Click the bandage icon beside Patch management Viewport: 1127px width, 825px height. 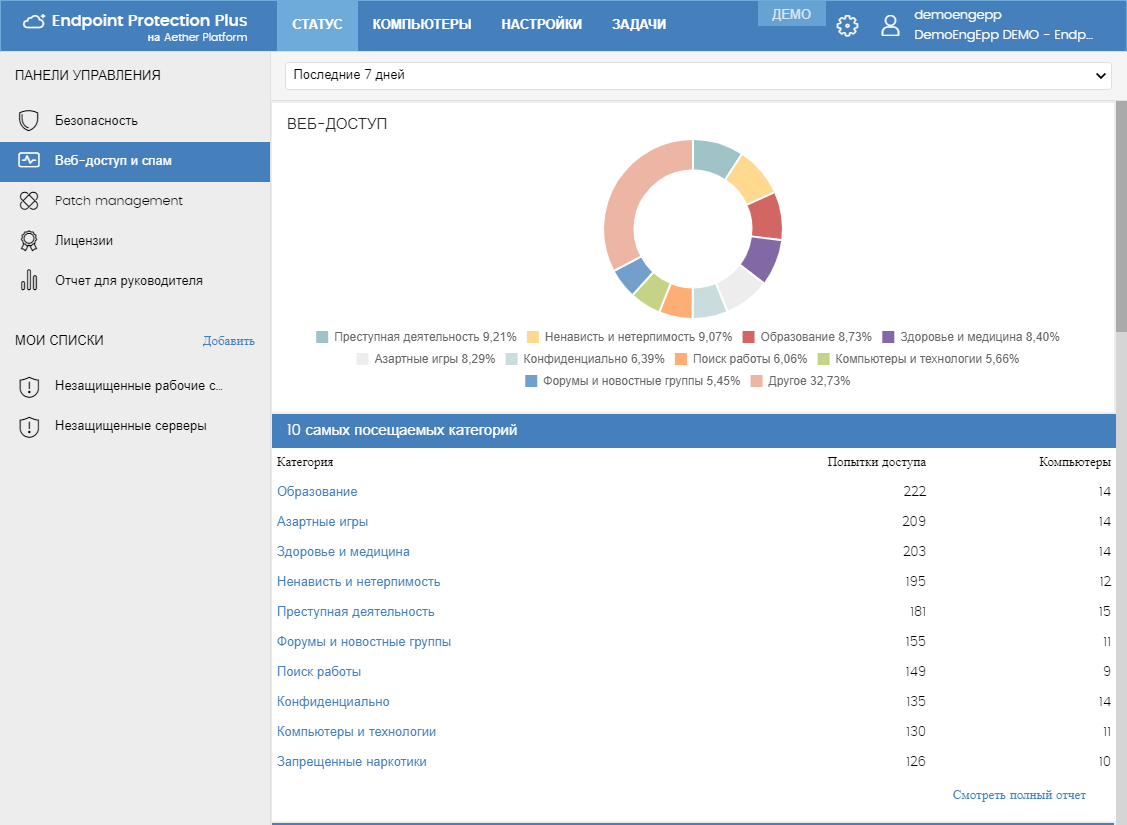click(29, 201)
